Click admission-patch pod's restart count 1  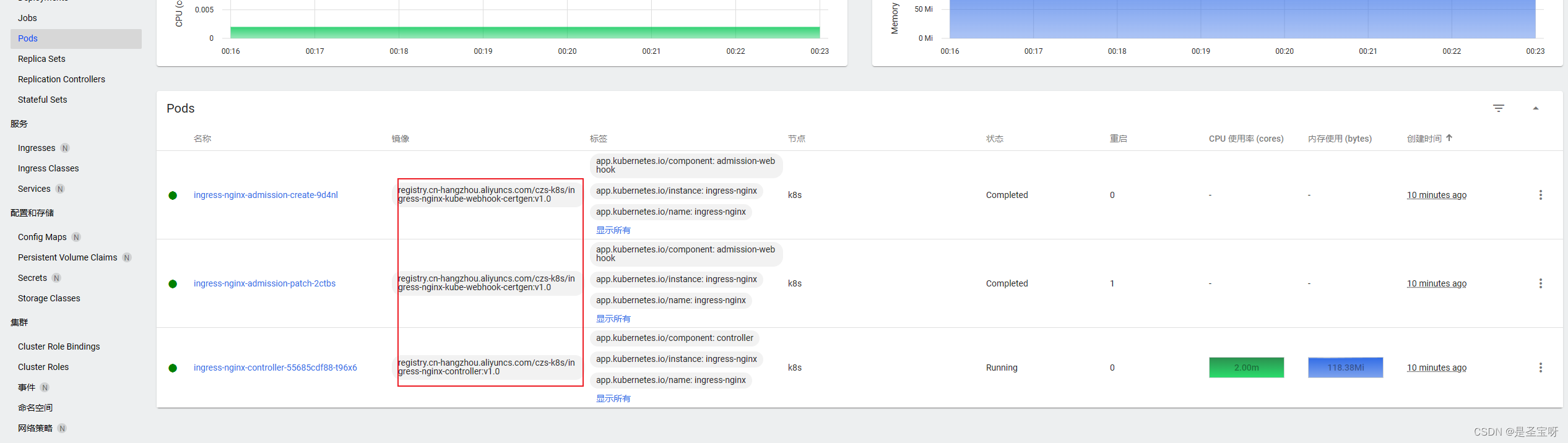(x=1112, y=283)
